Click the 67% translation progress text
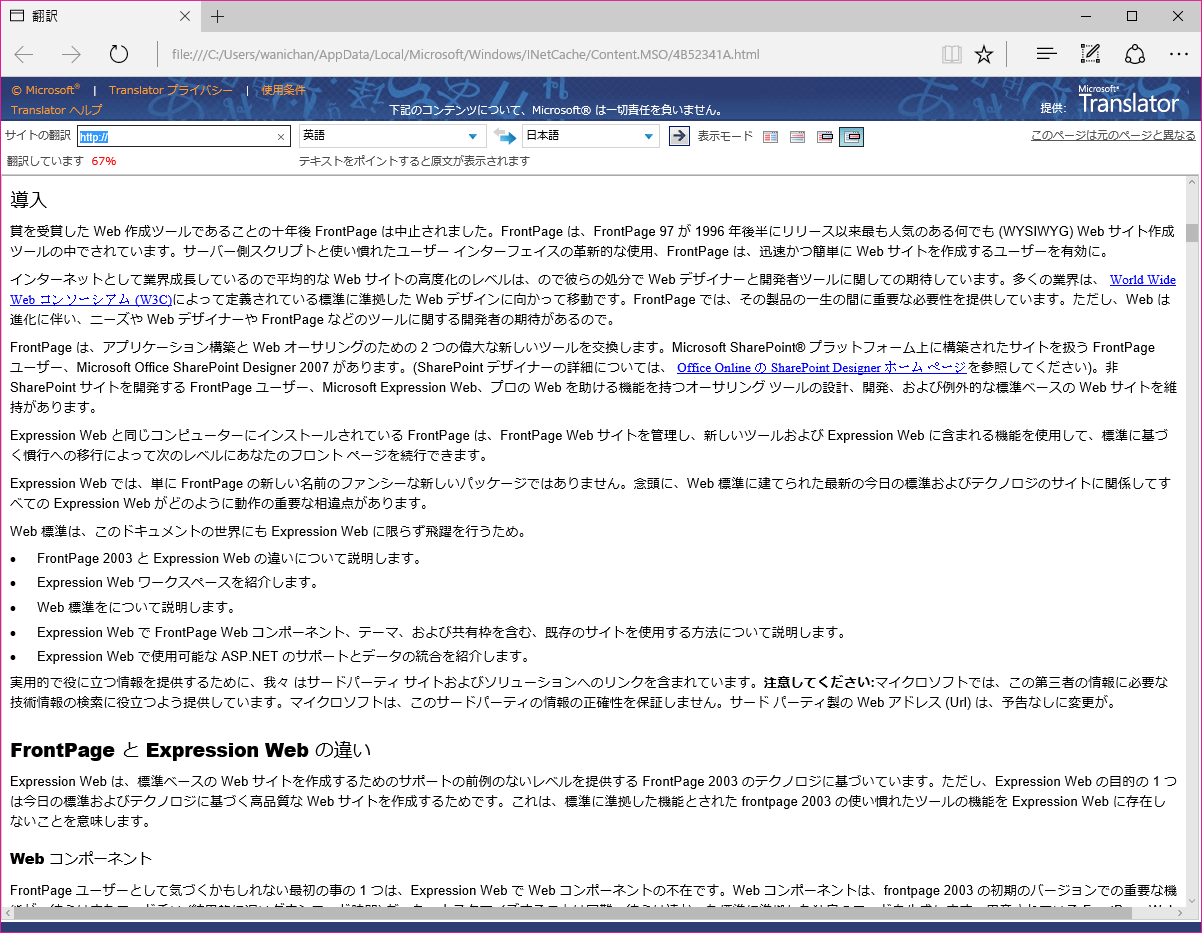This screenshot has height=933, width=1202. pos(103,160)
